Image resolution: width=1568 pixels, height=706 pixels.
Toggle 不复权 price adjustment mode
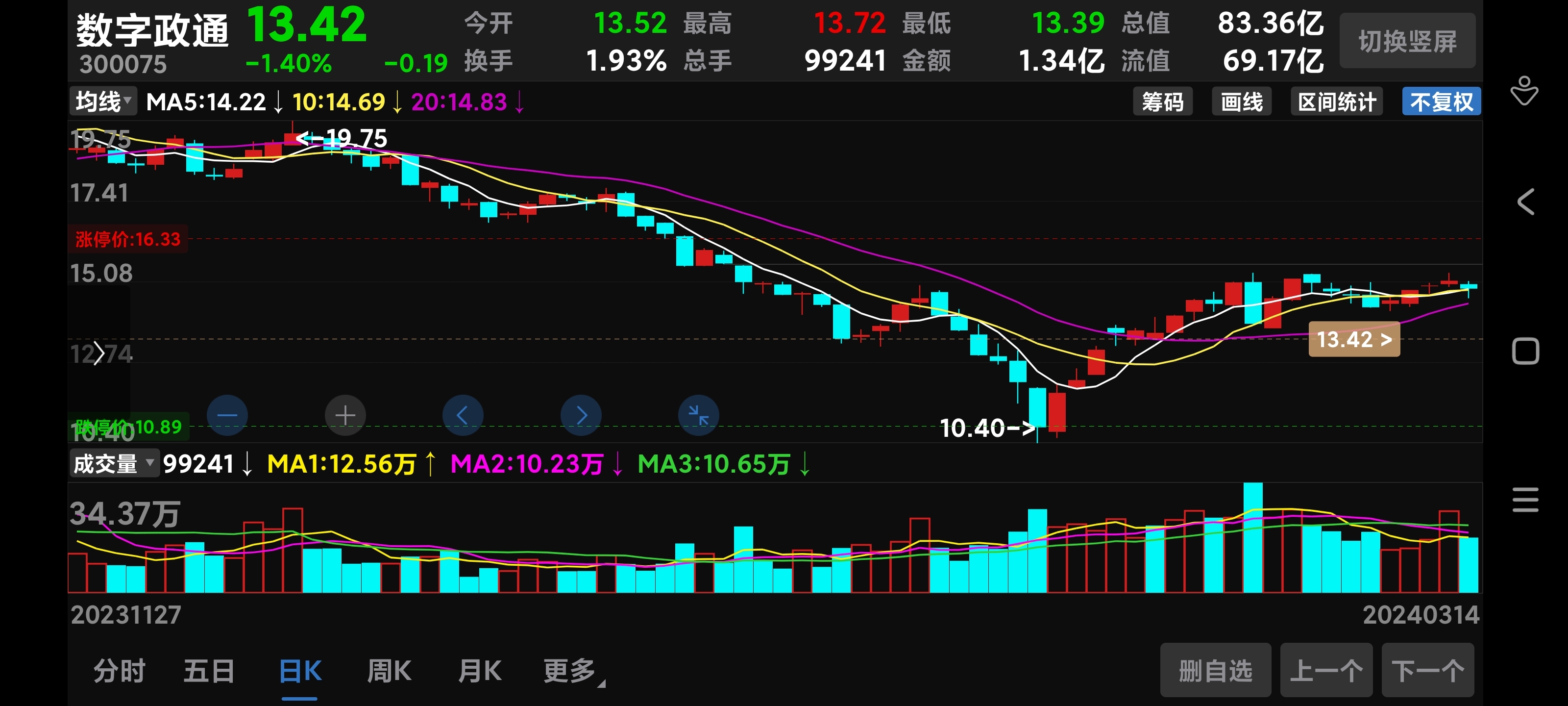coord(1441,101)
